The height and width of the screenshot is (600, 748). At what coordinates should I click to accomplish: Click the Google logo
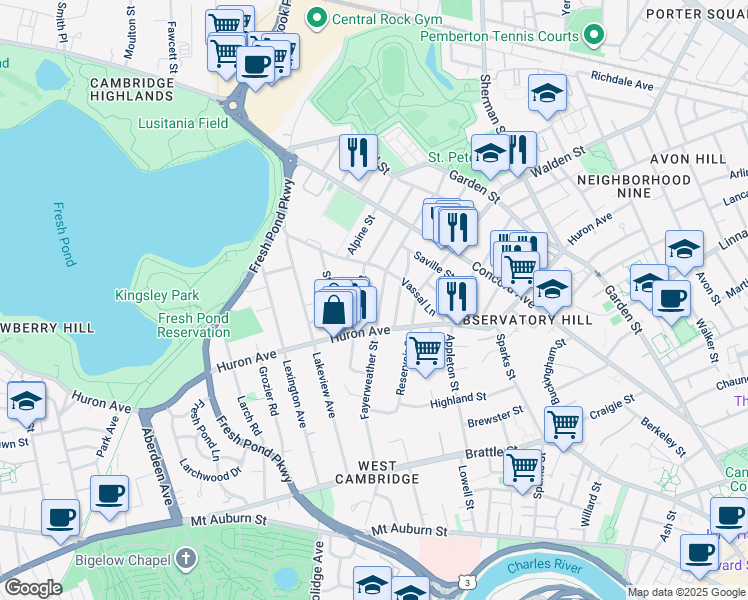[x=34, y=588]
